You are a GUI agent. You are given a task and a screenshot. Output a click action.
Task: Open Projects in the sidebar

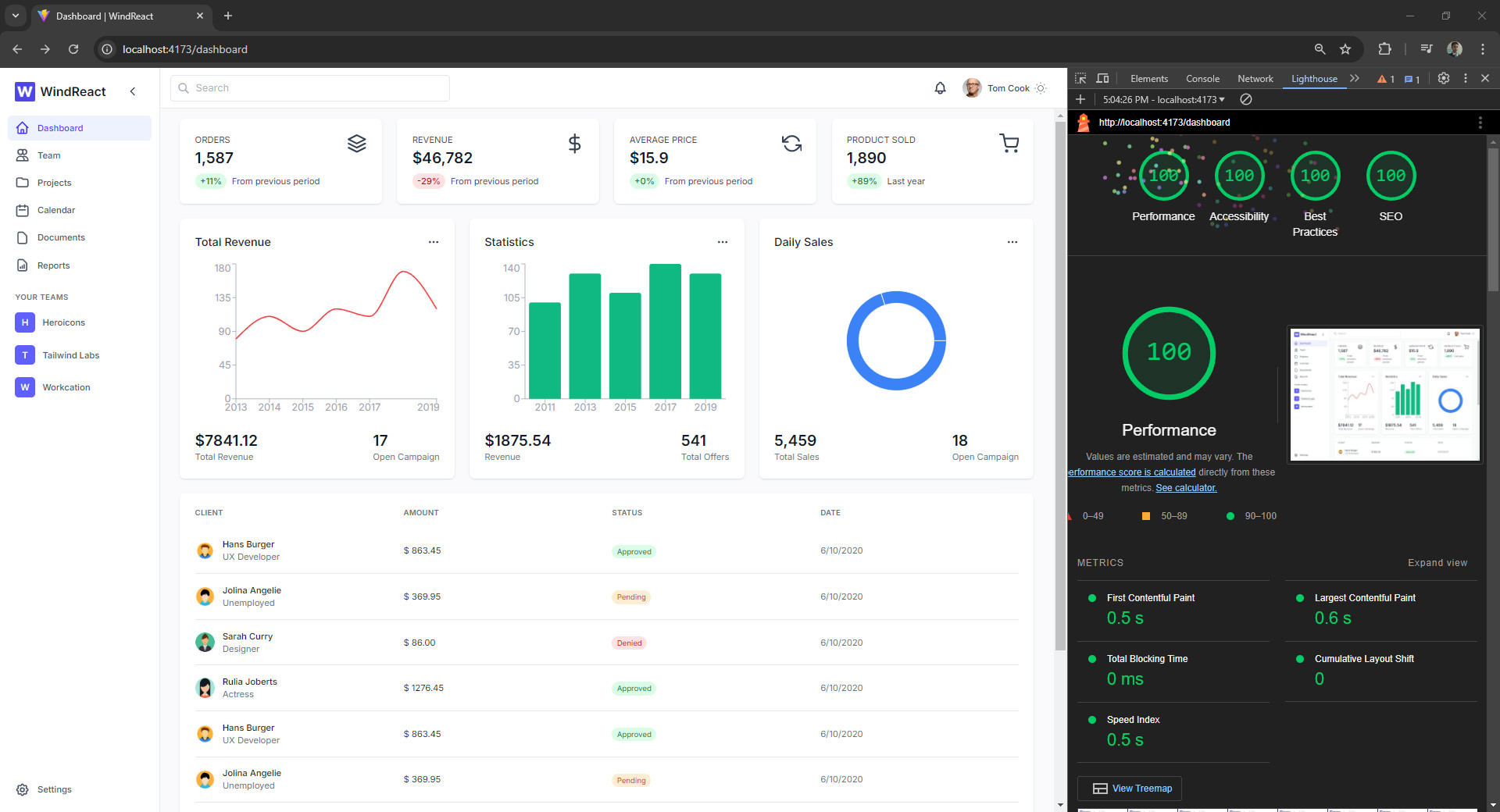pyautogui.click(x=80, y=183)
